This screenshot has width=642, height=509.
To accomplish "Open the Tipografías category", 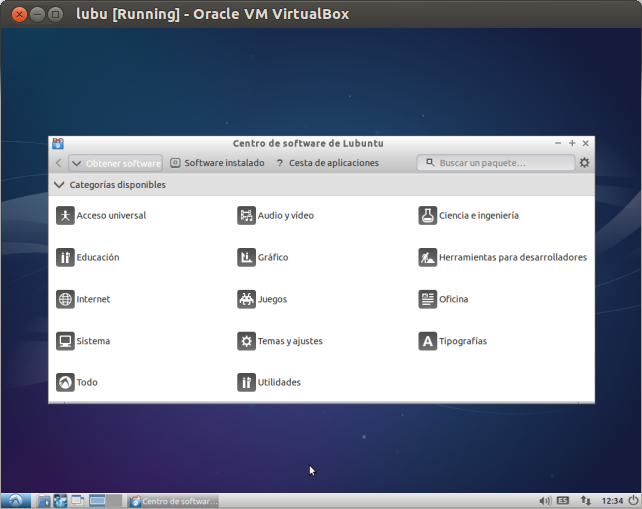I will [x=462, y=341].
